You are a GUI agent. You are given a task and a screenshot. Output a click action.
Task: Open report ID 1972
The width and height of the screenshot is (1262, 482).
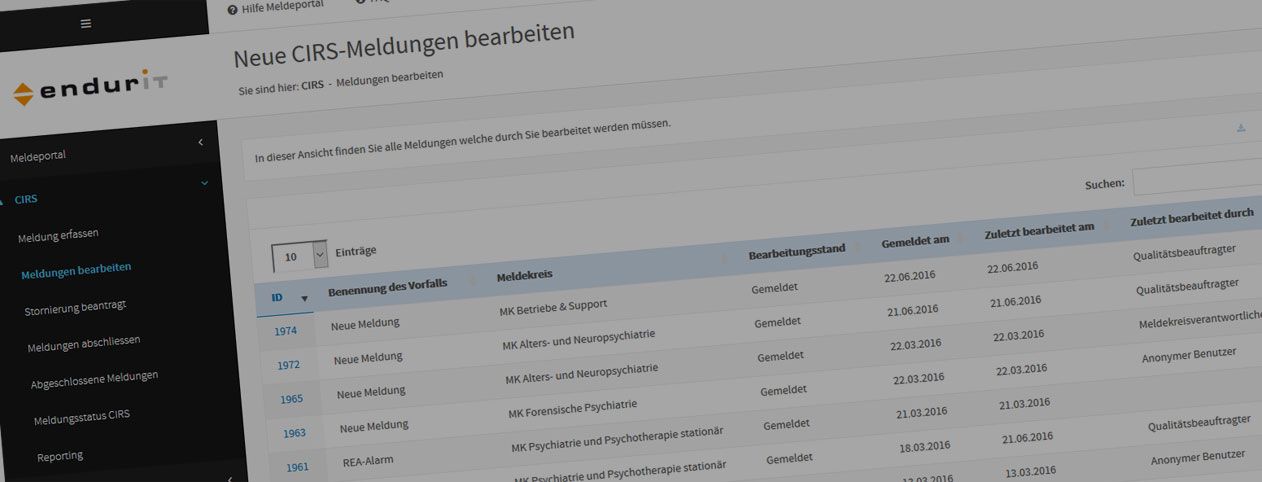[289, 365]
